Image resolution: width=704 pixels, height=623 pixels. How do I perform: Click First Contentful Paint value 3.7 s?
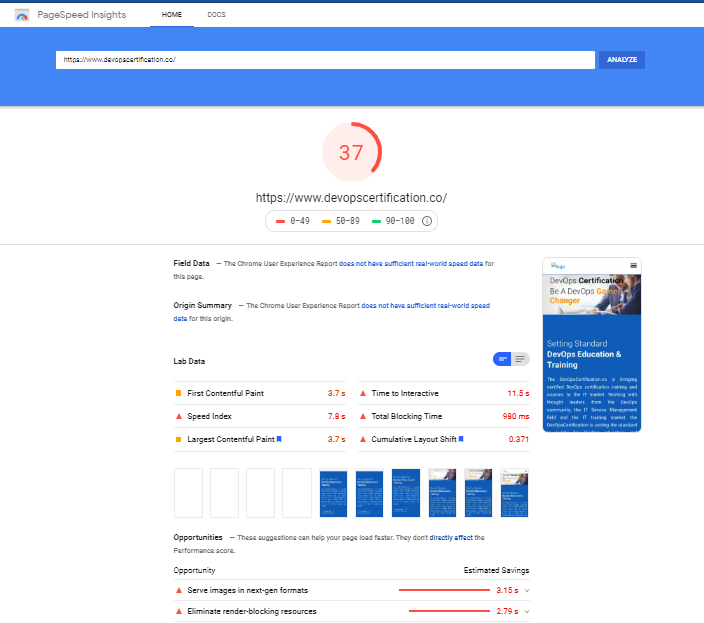336,393
